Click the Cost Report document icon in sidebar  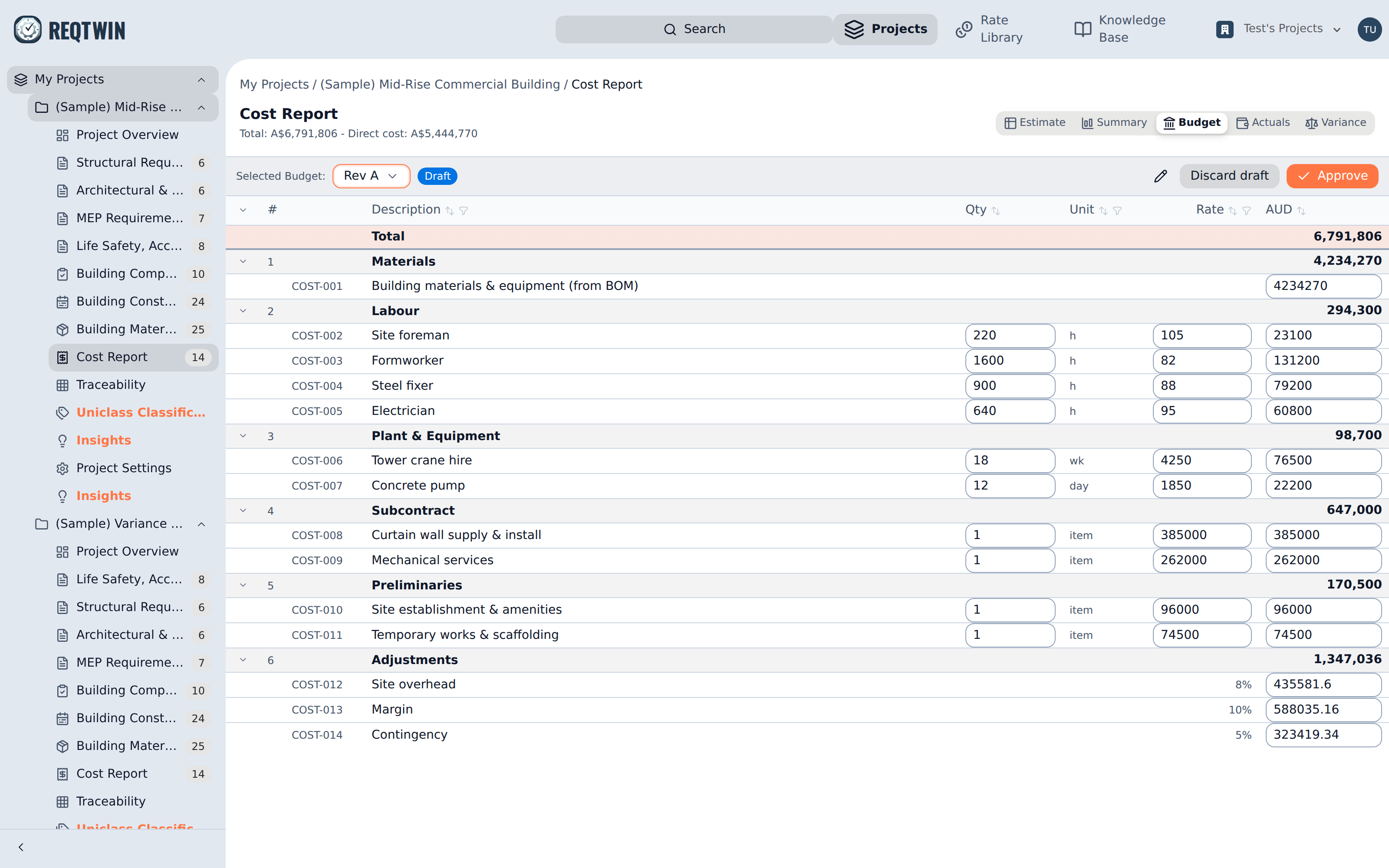(63, 357)
